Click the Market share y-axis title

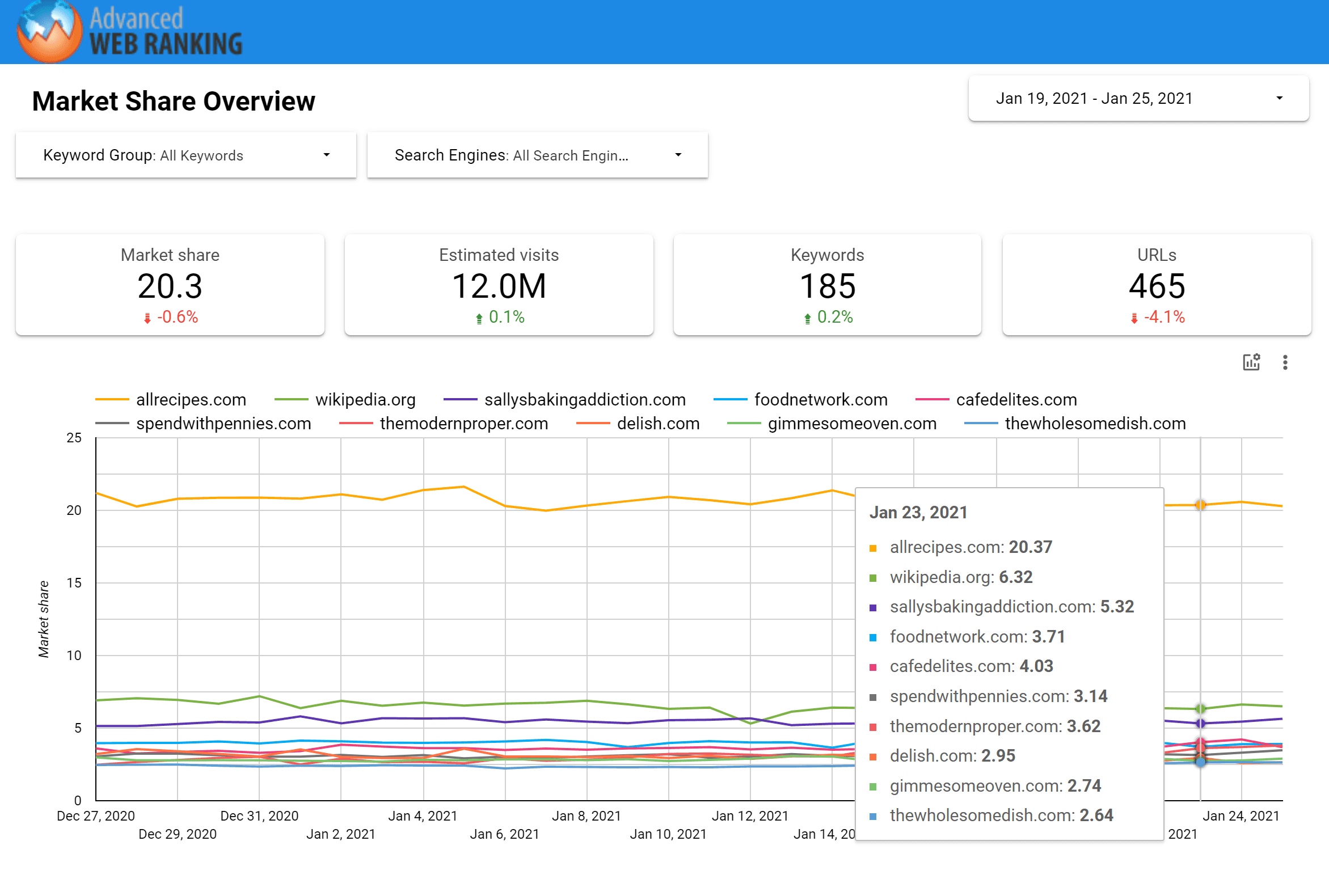pos(44,619)
